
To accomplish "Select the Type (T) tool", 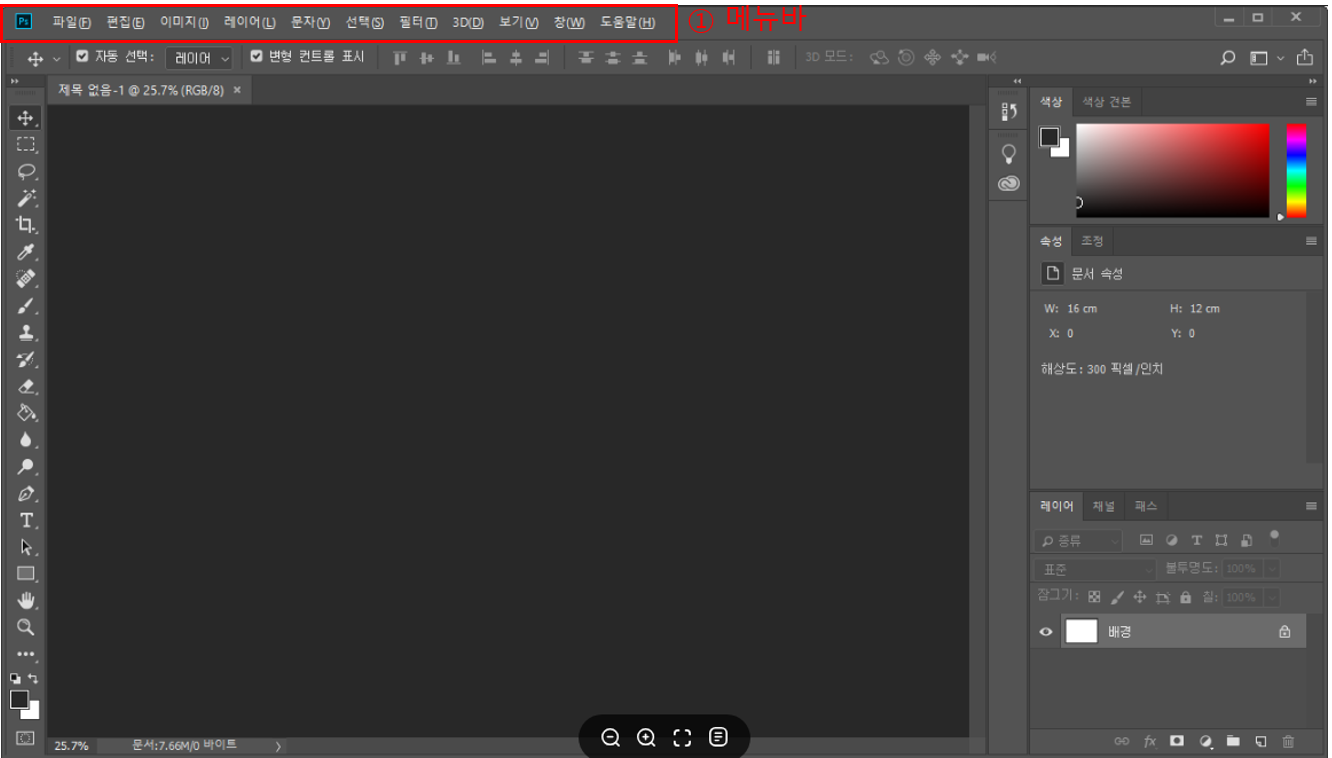I will pyautogui.click(x=25, y=520).
